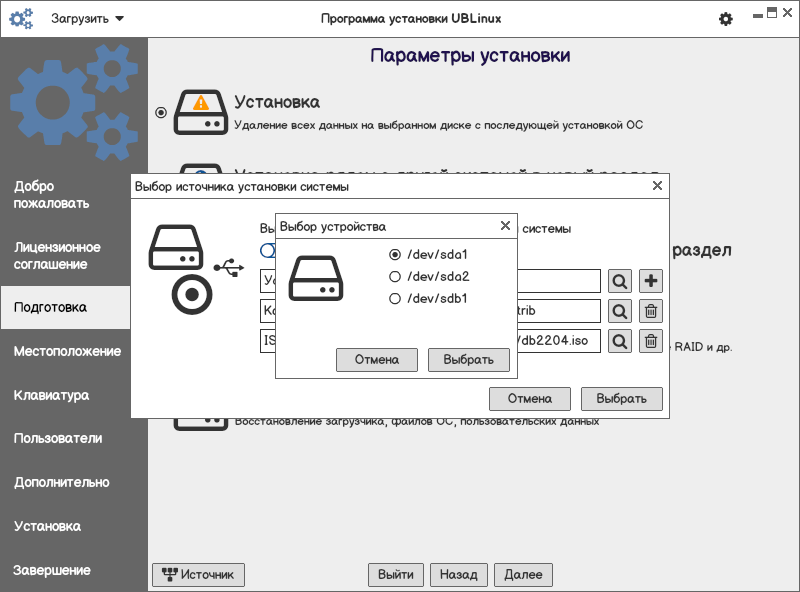
Task: Click Выбрать in the source selection dialog
Action: [621, 399]
